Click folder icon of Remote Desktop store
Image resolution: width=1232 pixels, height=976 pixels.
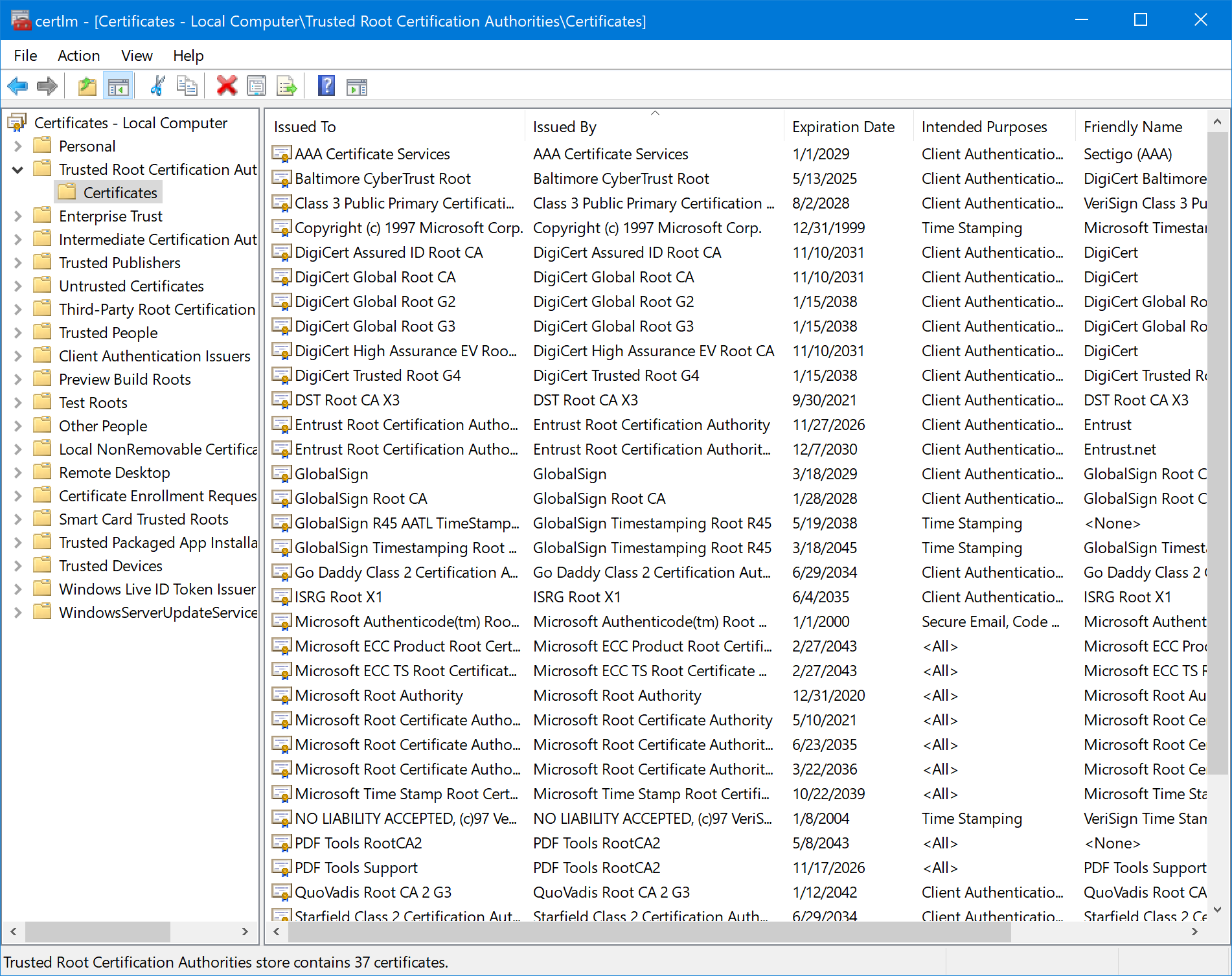tap(43, 472)
